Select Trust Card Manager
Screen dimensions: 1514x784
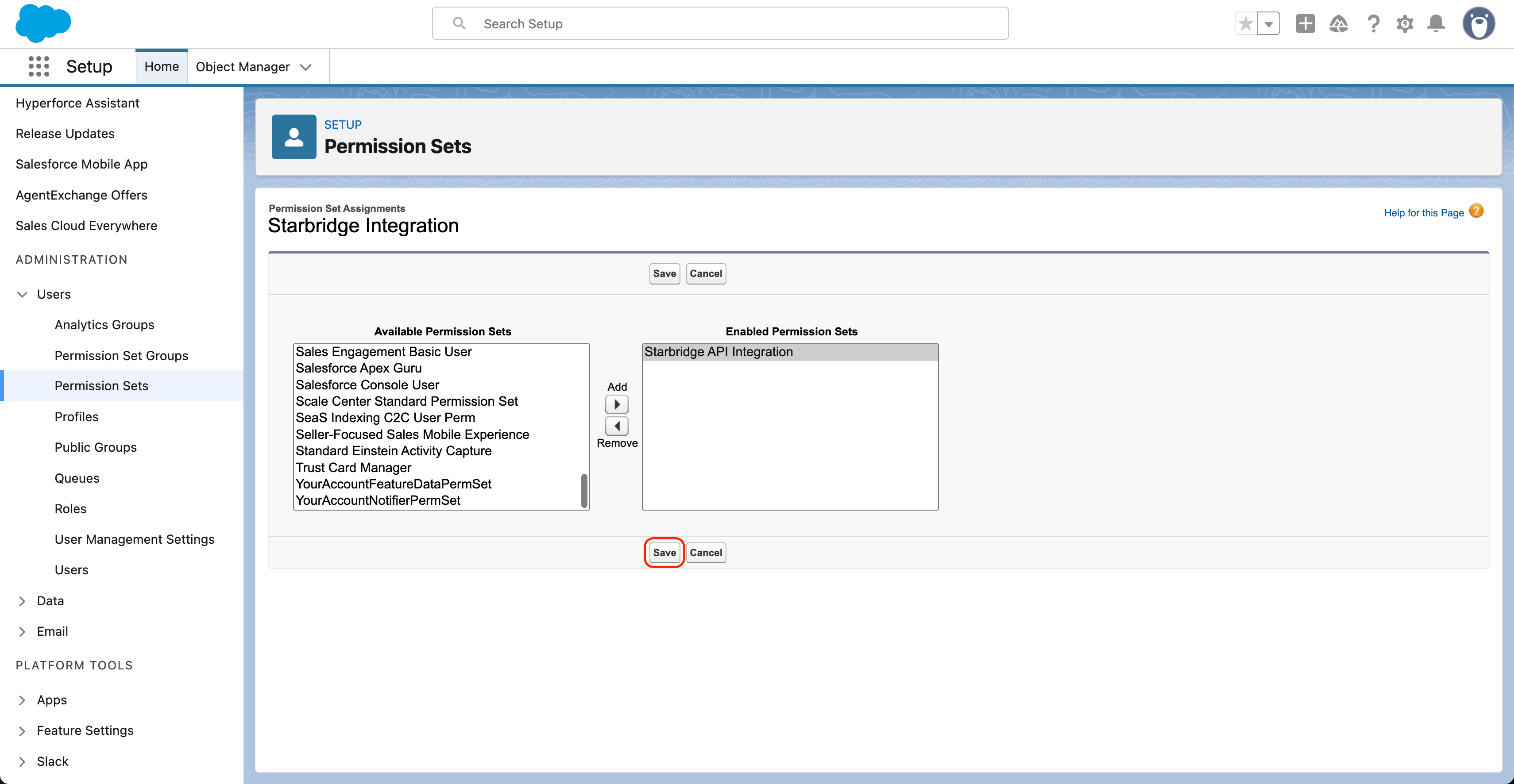click(x=437, y=468)
